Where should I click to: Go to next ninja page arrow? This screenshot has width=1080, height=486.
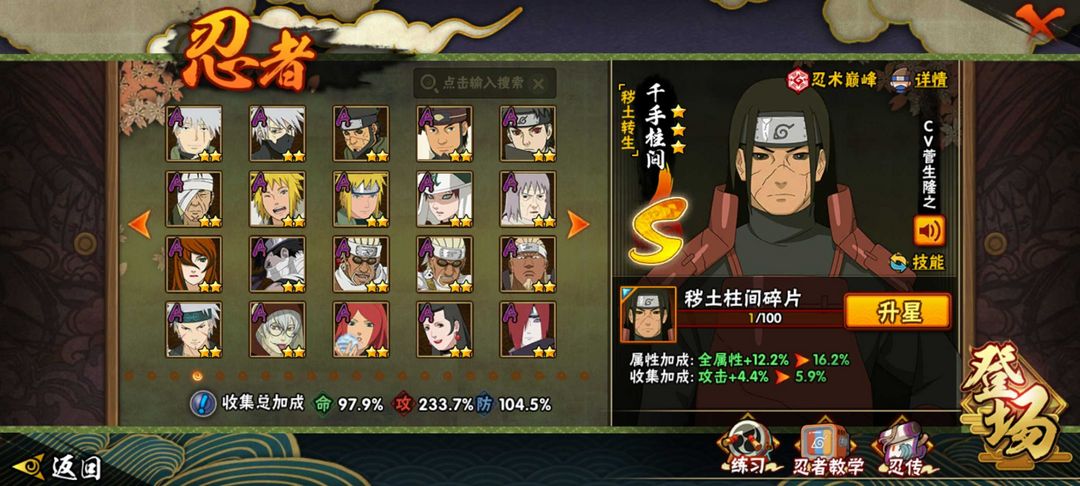click(x=578, y=224)
